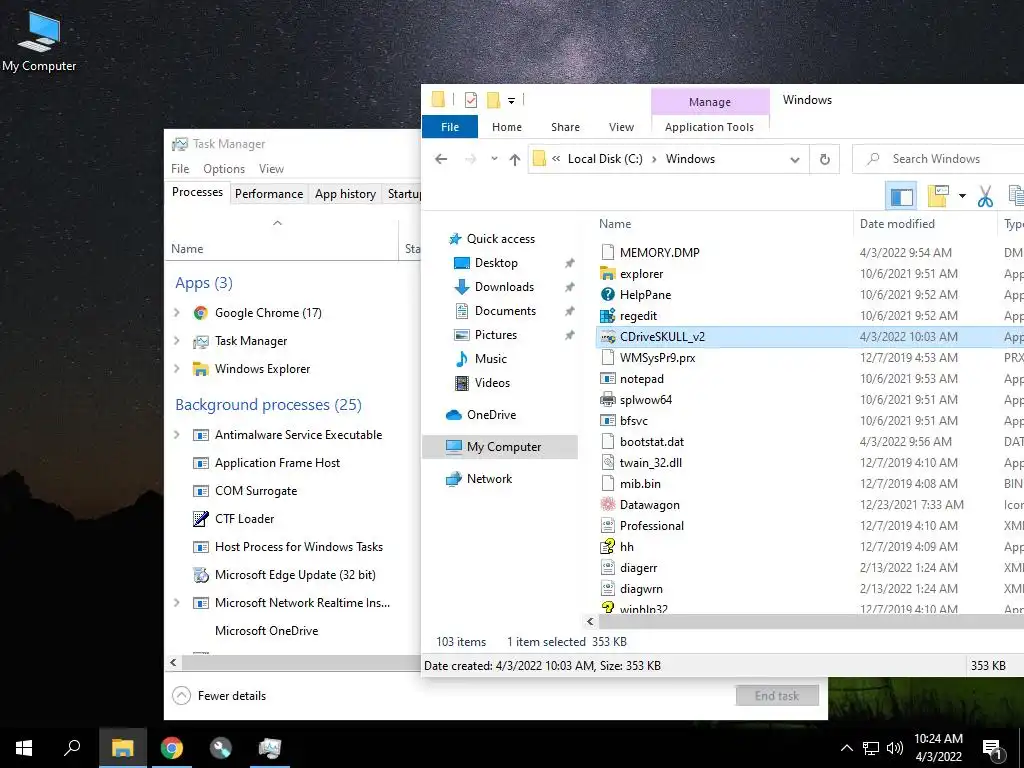Collapse details with Fewer details button
This screenshot has width=1024, height=768.
tap(219, 696)
